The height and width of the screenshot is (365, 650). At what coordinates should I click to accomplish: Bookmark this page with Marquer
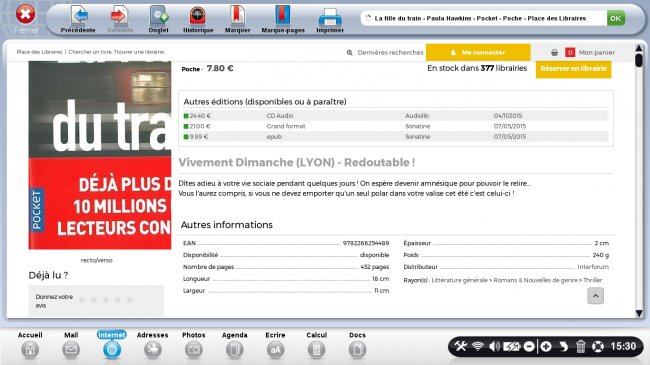tap(238, 19)
